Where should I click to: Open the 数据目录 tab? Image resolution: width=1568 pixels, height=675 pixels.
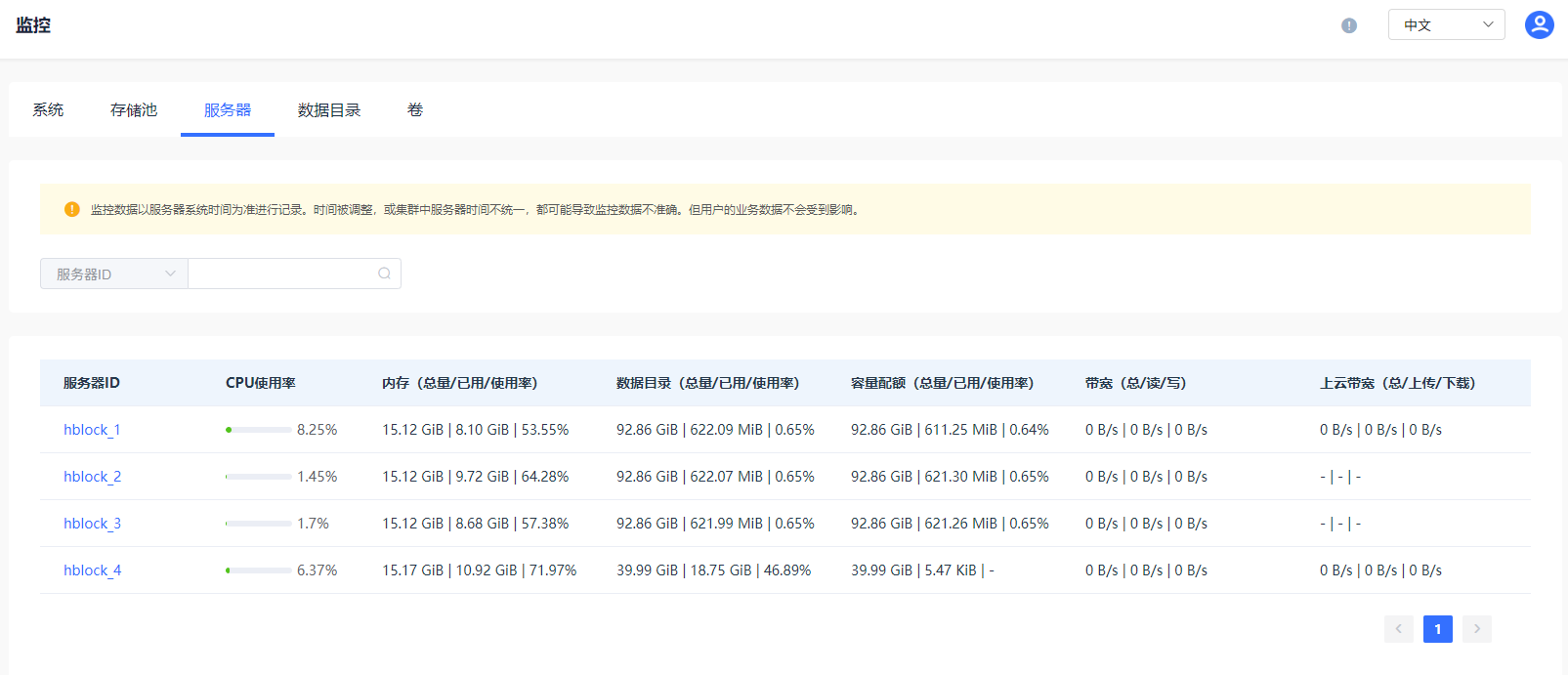point(329,109)
